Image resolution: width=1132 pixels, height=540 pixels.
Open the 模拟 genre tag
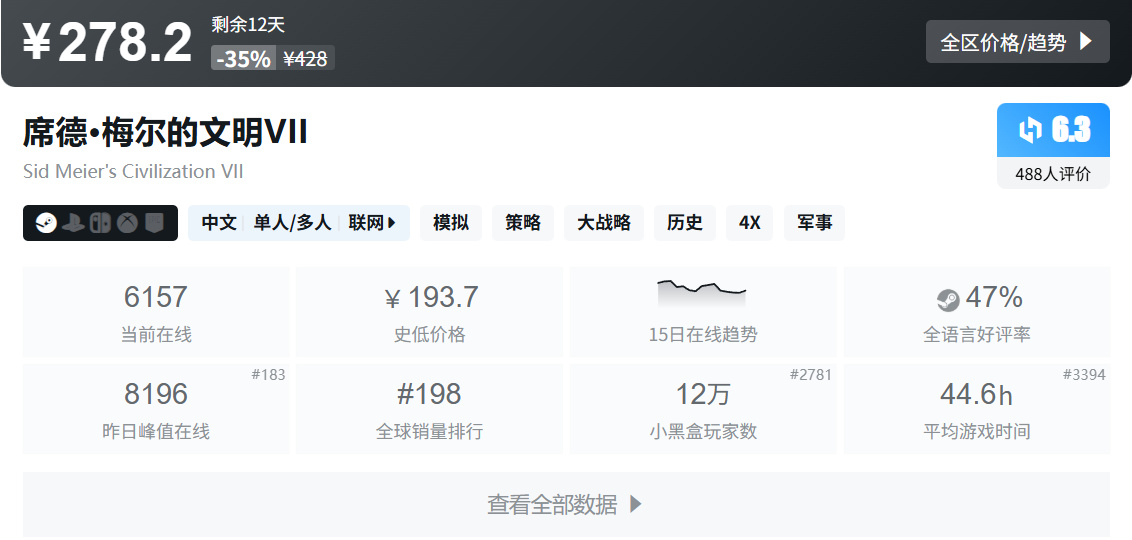[x=450, y=223]
